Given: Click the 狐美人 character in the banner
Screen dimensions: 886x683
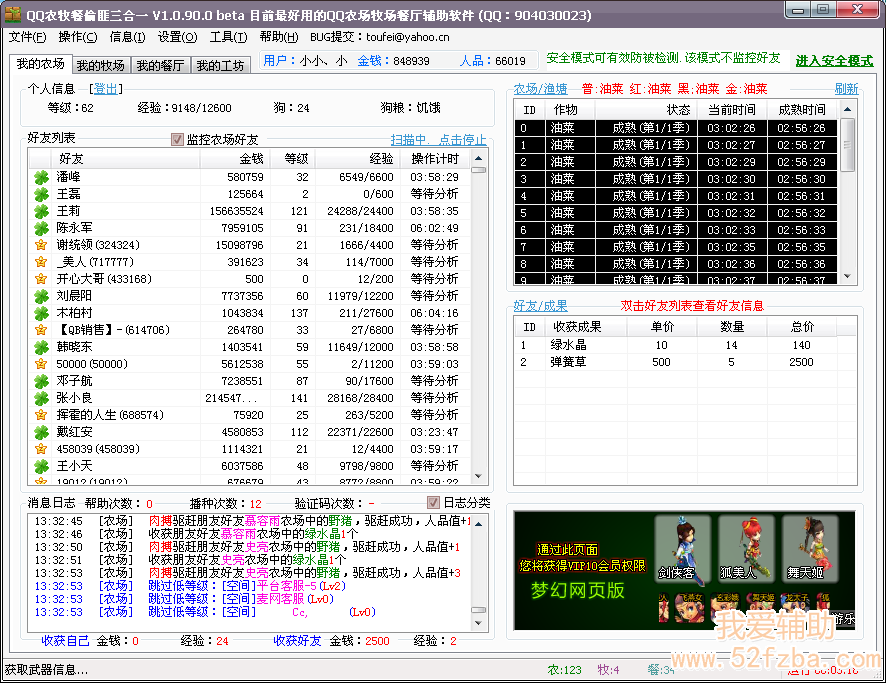Looking at the screenshot, I should (746, 548).
